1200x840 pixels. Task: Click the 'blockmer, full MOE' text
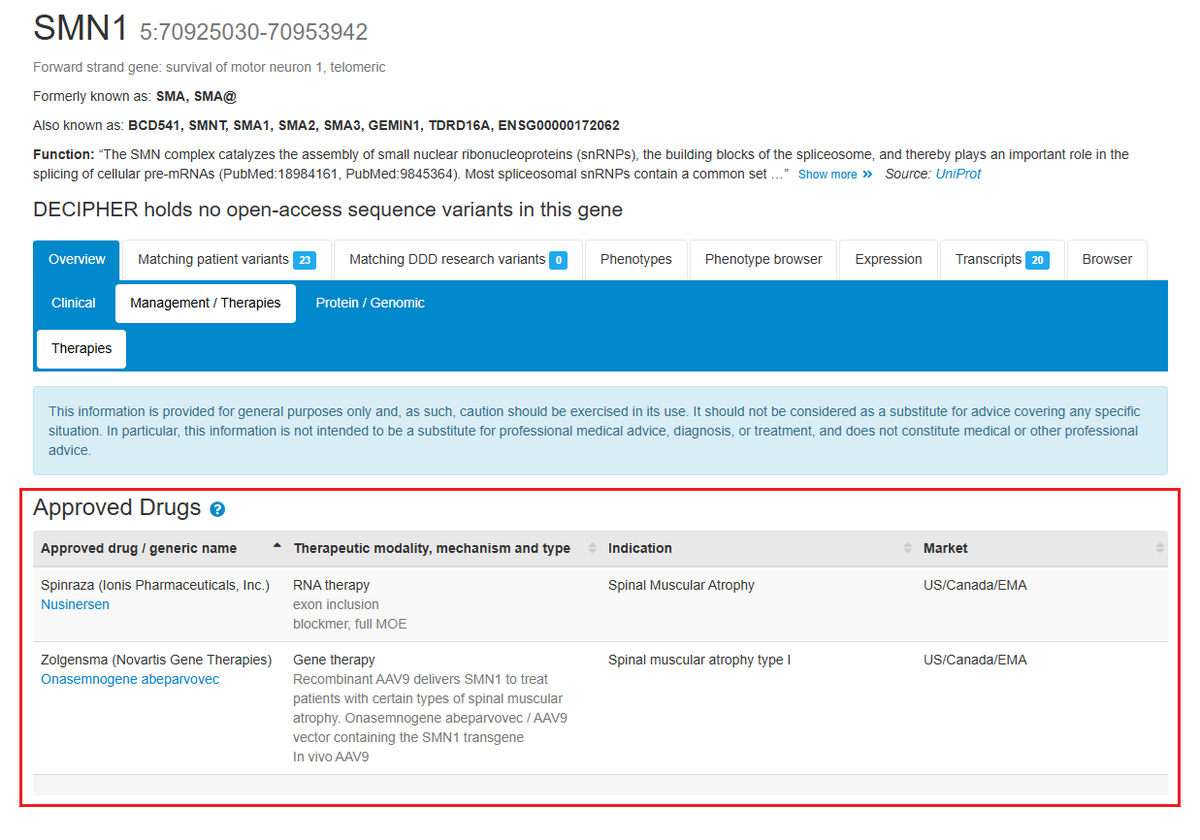click(350, 624)
